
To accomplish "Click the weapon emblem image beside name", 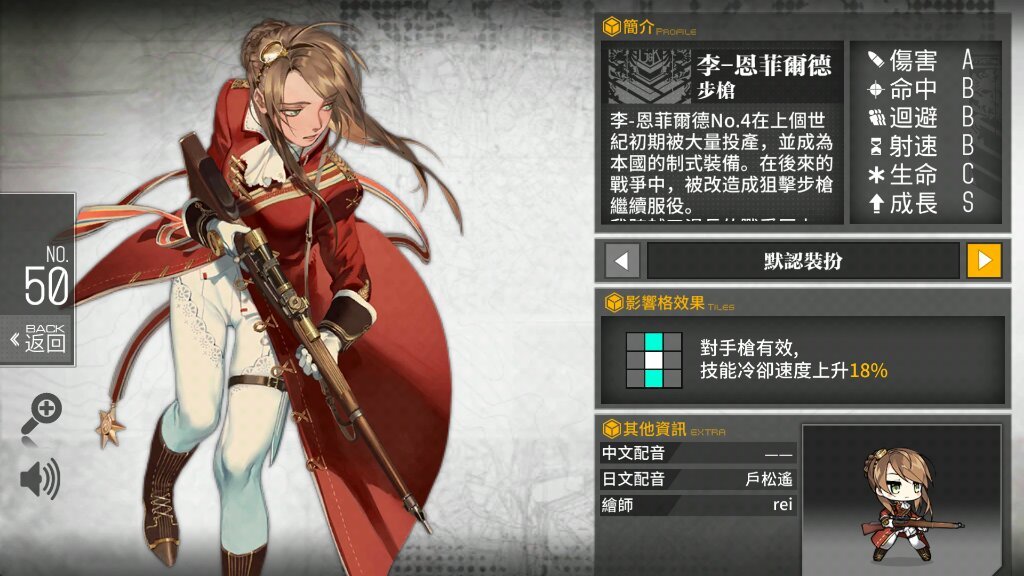I will tap(649, 76).
